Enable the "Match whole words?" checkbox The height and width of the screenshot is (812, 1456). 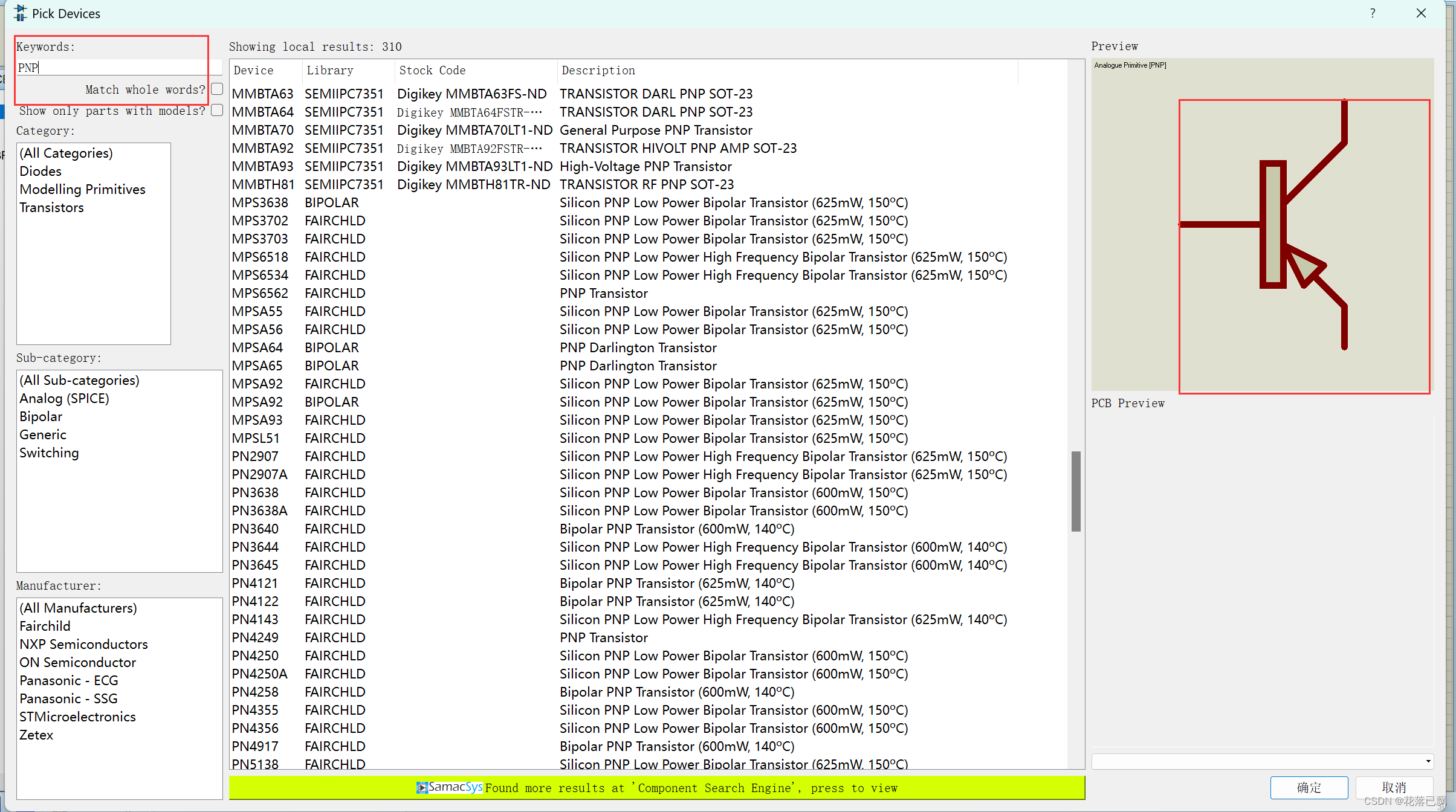coord(216,89)
